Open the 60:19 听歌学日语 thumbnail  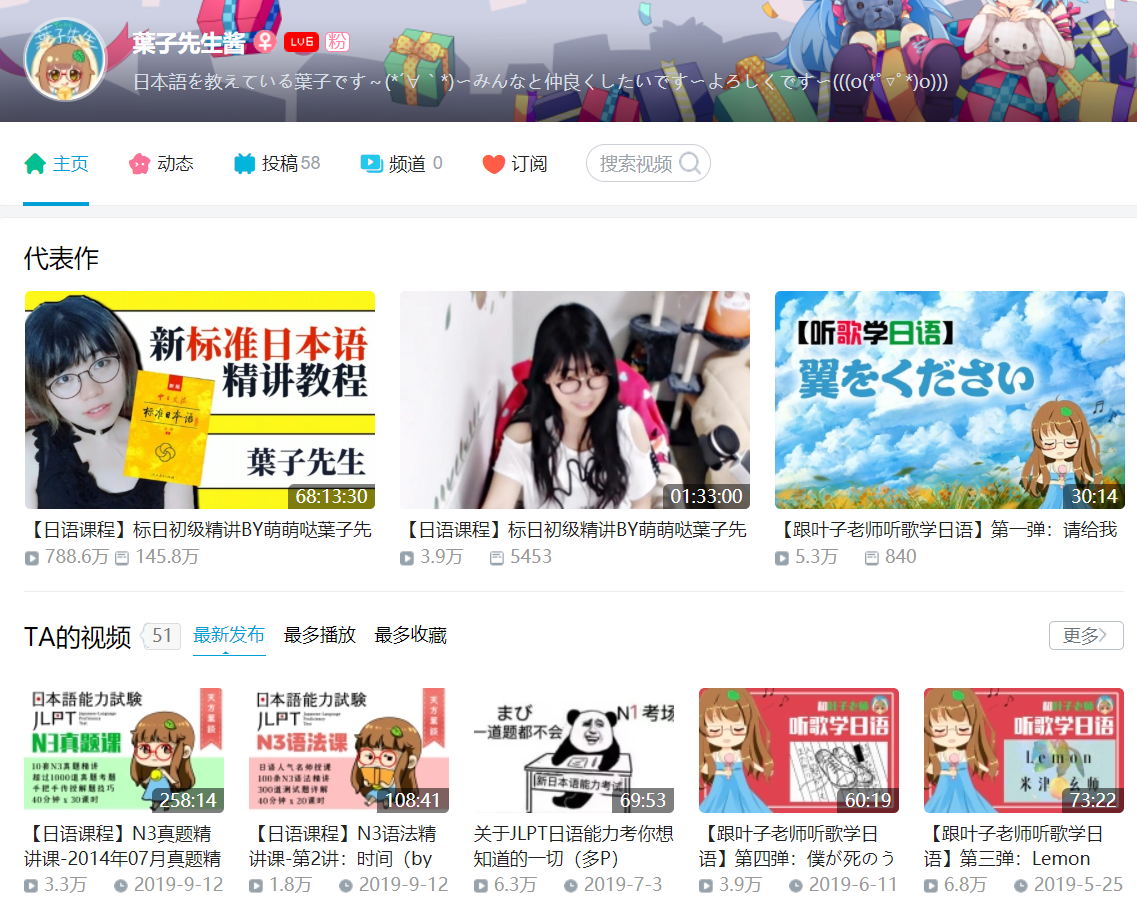pos(799,750)
